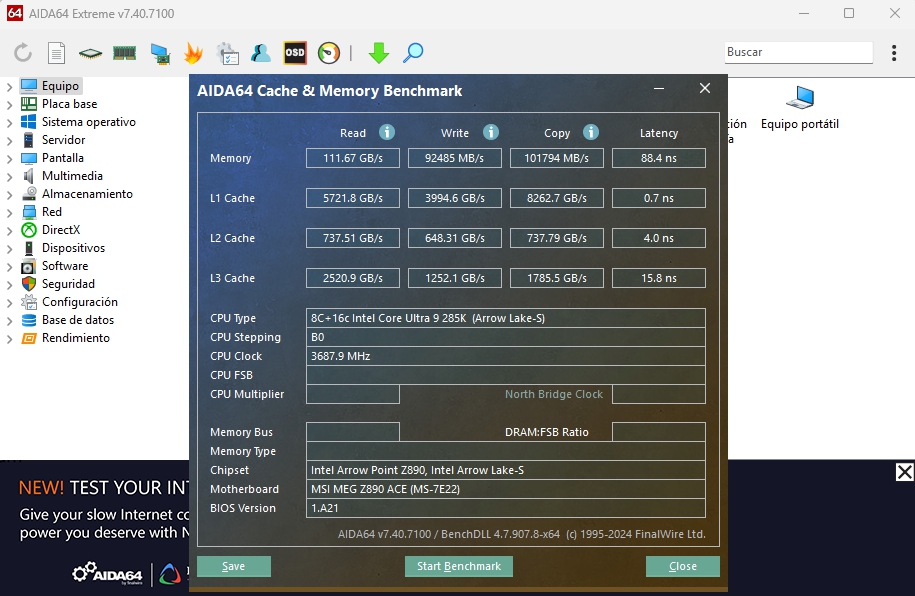Click the Refresh toolbar icon
Screen dimensions: 915x596
[x=23, y=53]
